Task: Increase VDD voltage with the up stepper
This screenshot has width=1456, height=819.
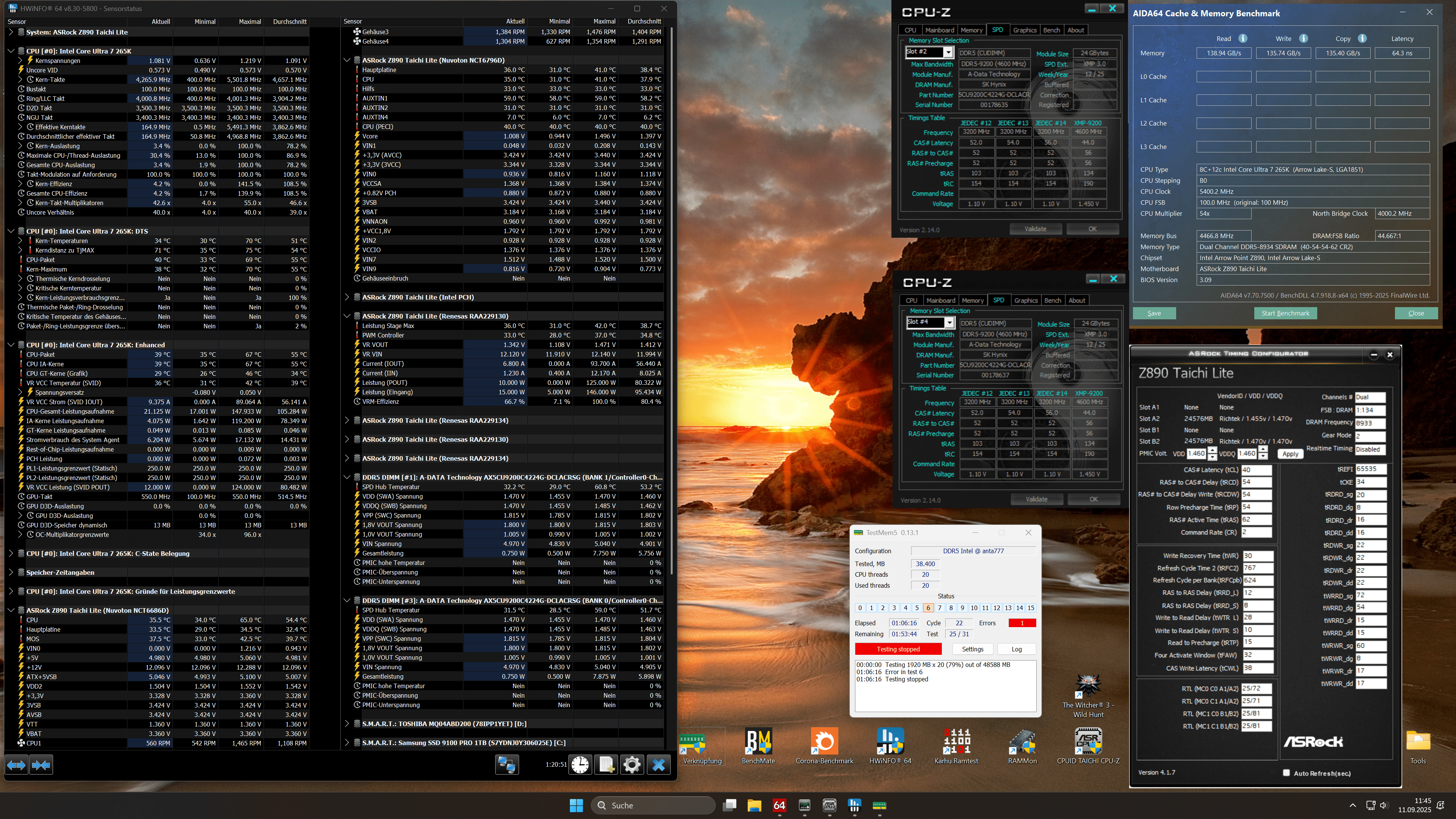Action: click(1212, 450)
